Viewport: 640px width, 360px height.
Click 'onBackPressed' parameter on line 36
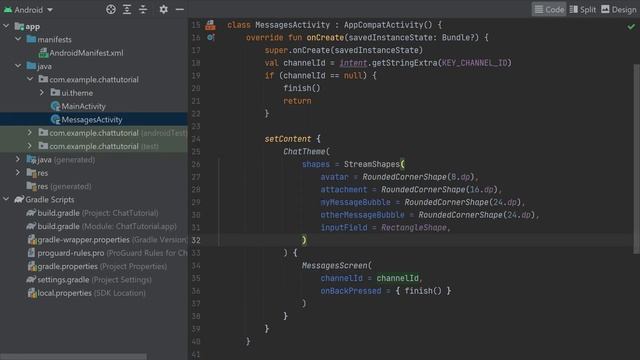(x=351, y=291)
